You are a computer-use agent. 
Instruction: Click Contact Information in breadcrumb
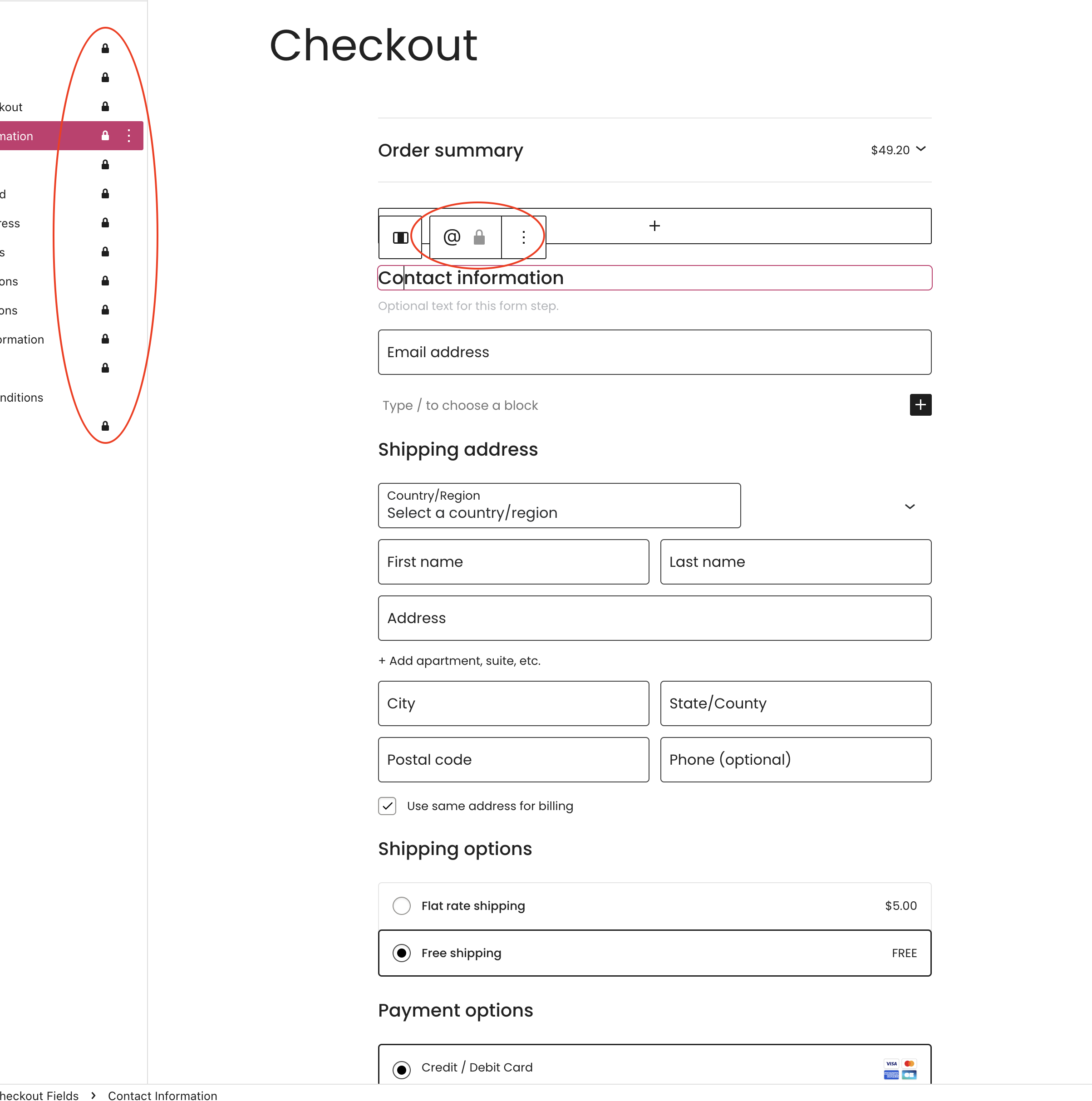[x=162, y=1095]
